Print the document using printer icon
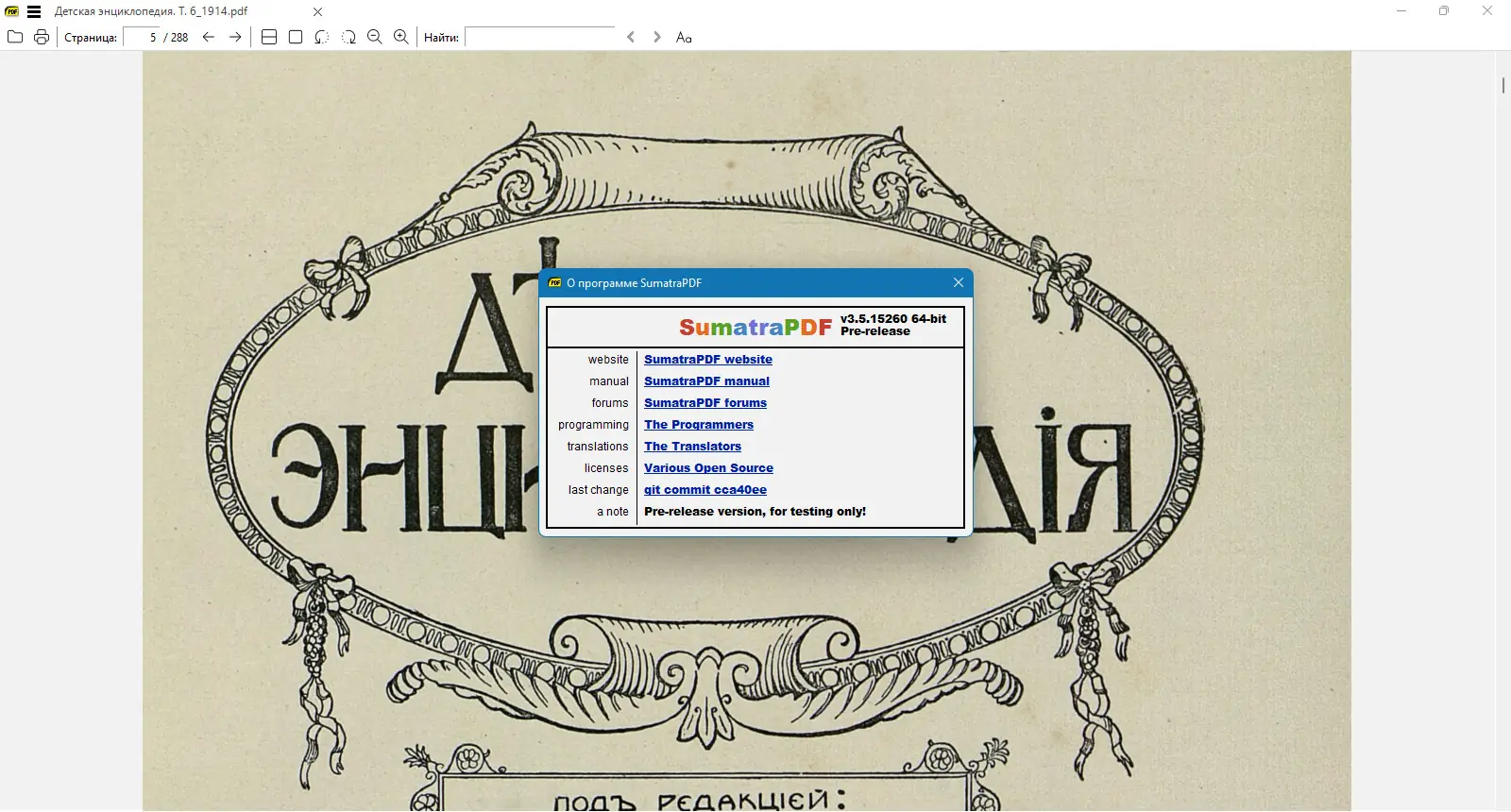Viewport: 1511px width, 812px height. tap(42, 37)
